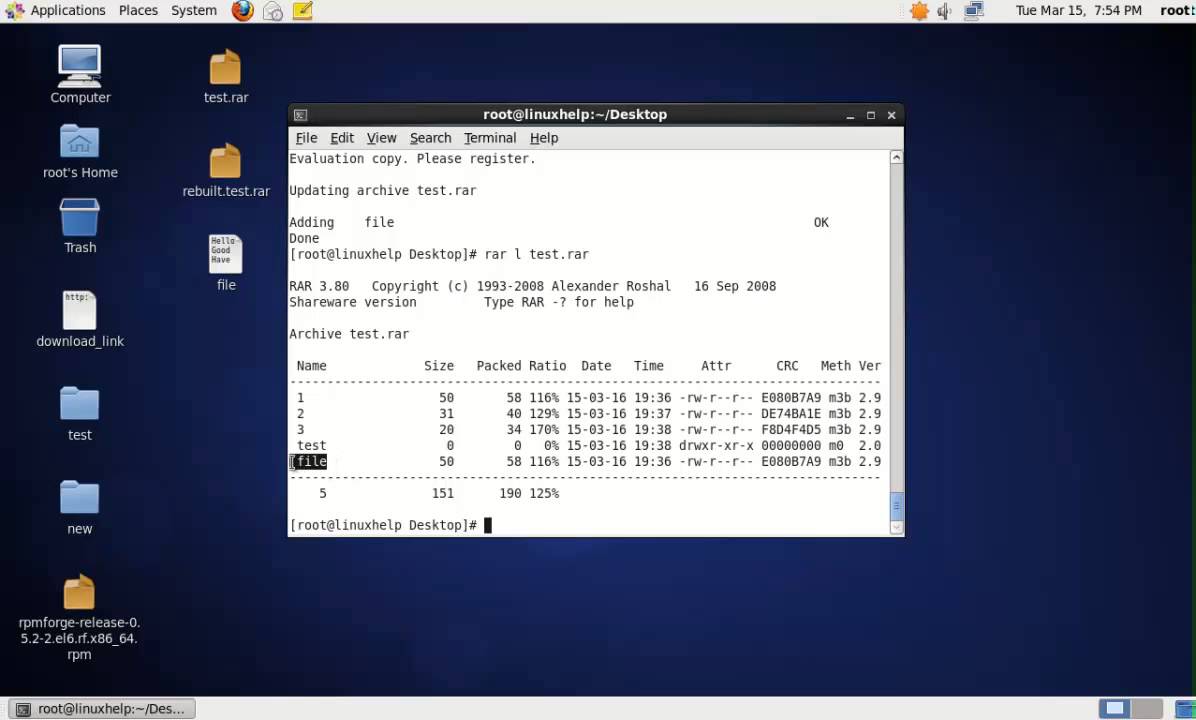Click the terminal scrollbar thumb
This screenshot has width=1196, height=720.
click(896, 506)
